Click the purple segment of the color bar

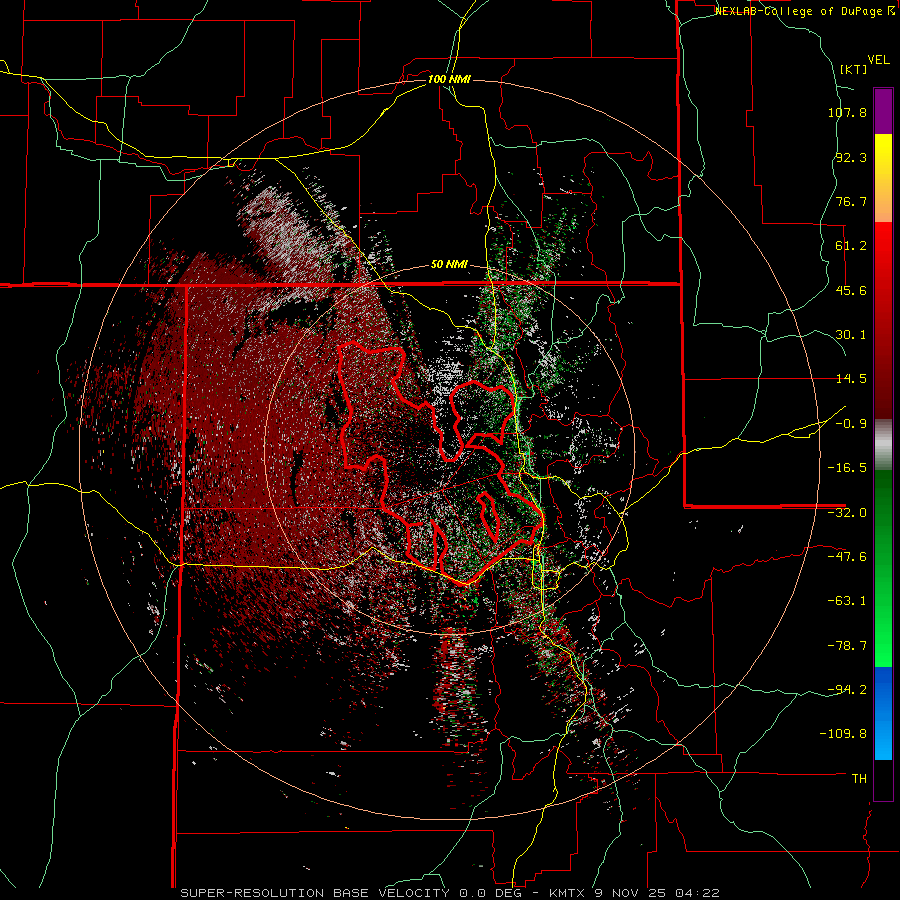(x=883, y=111)
